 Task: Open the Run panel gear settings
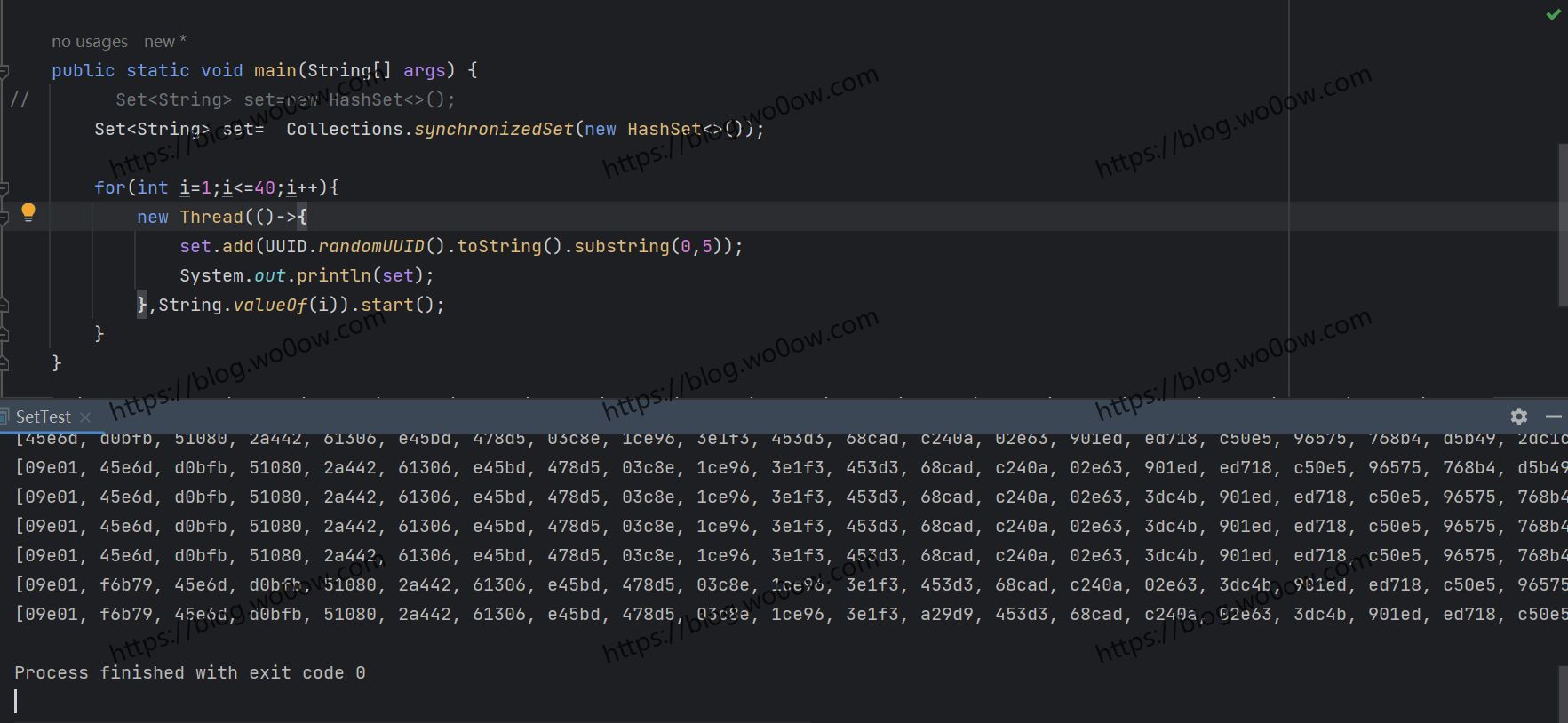(x=1518, y=417)
